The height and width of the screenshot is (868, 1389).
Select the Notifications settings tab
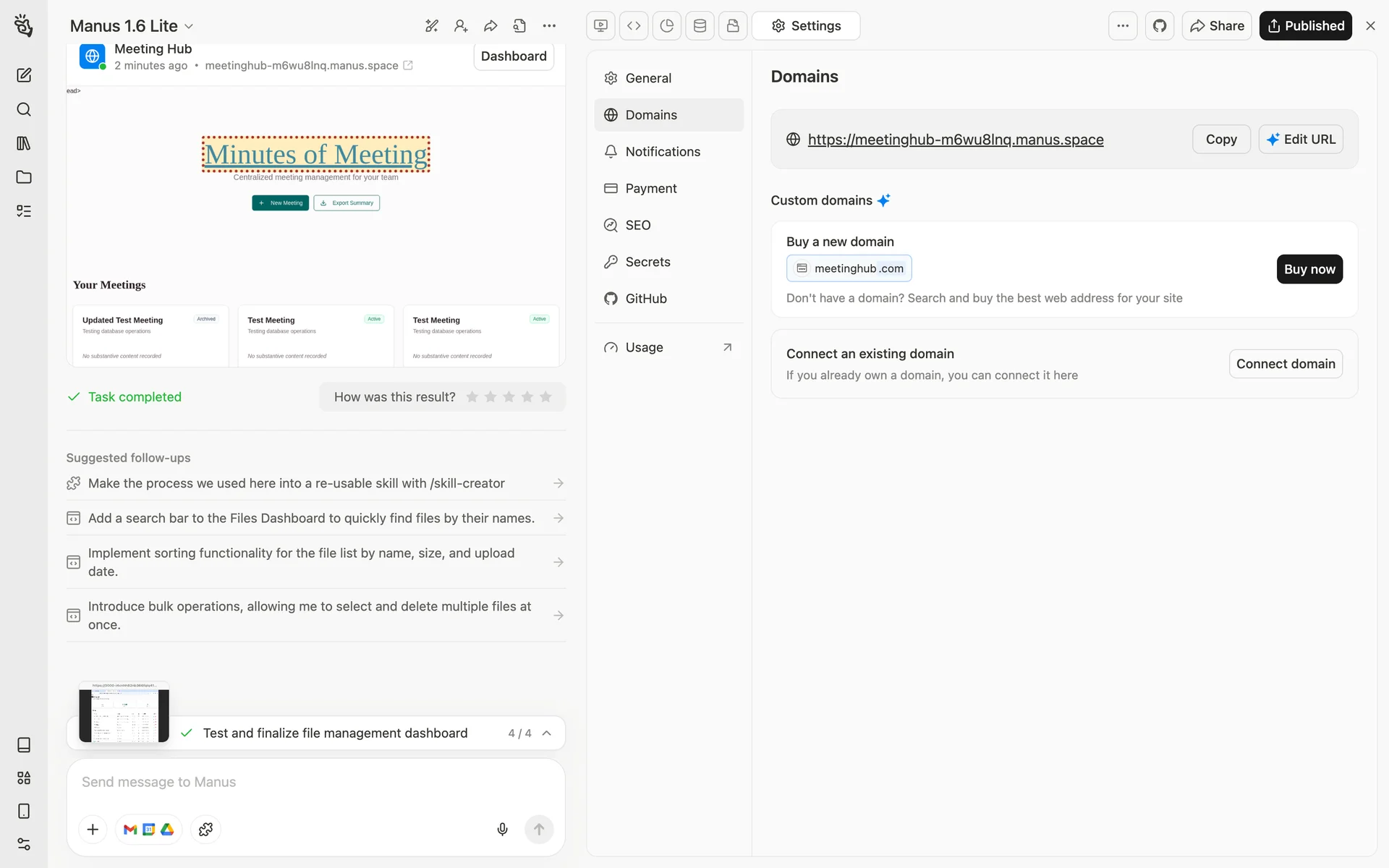(x=662, y=151)
